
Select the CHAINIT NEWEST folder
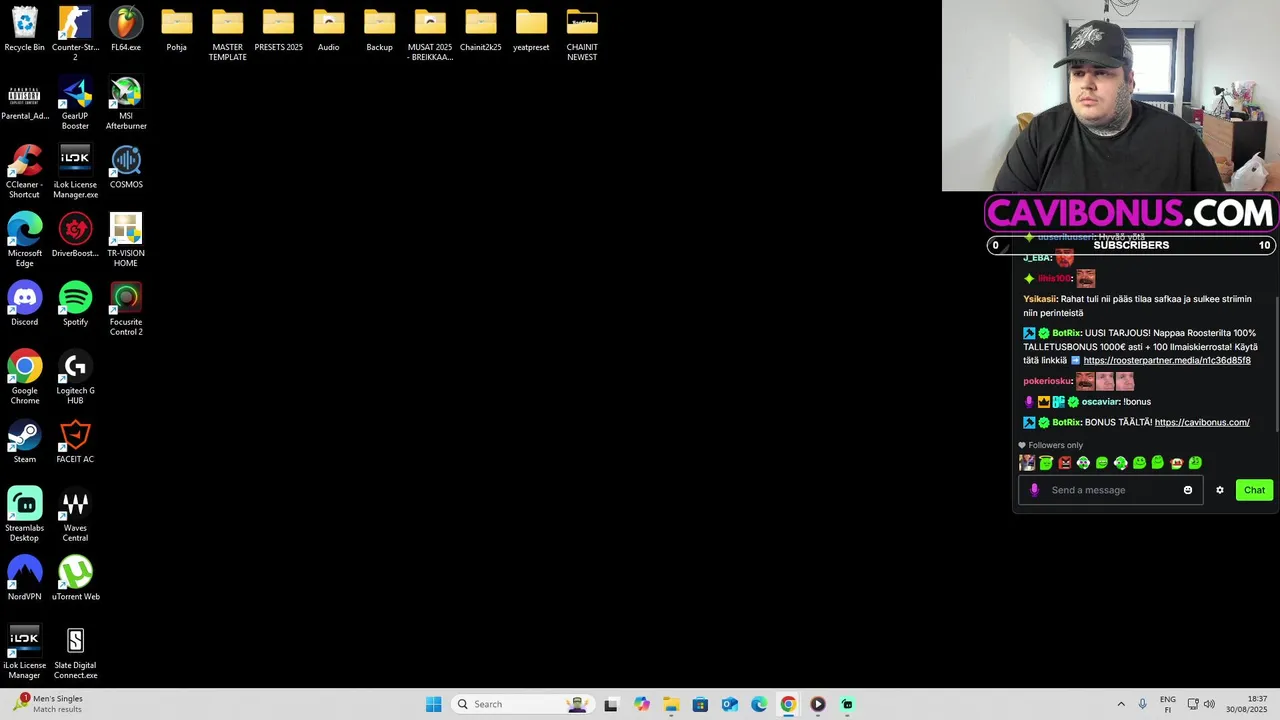click(x=582, y=34)
